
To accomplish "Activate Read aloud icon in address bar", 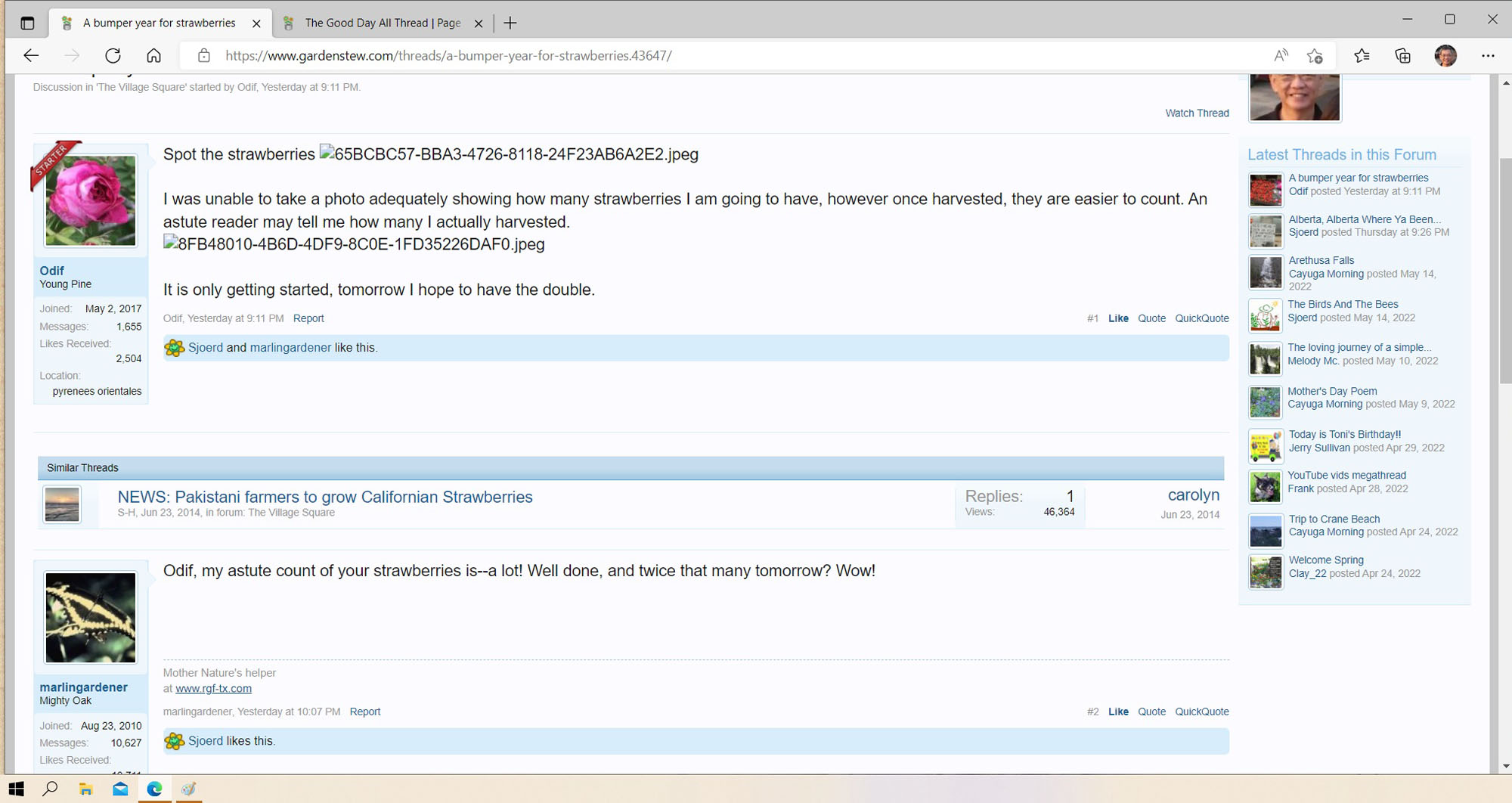I will point(1281,55).
